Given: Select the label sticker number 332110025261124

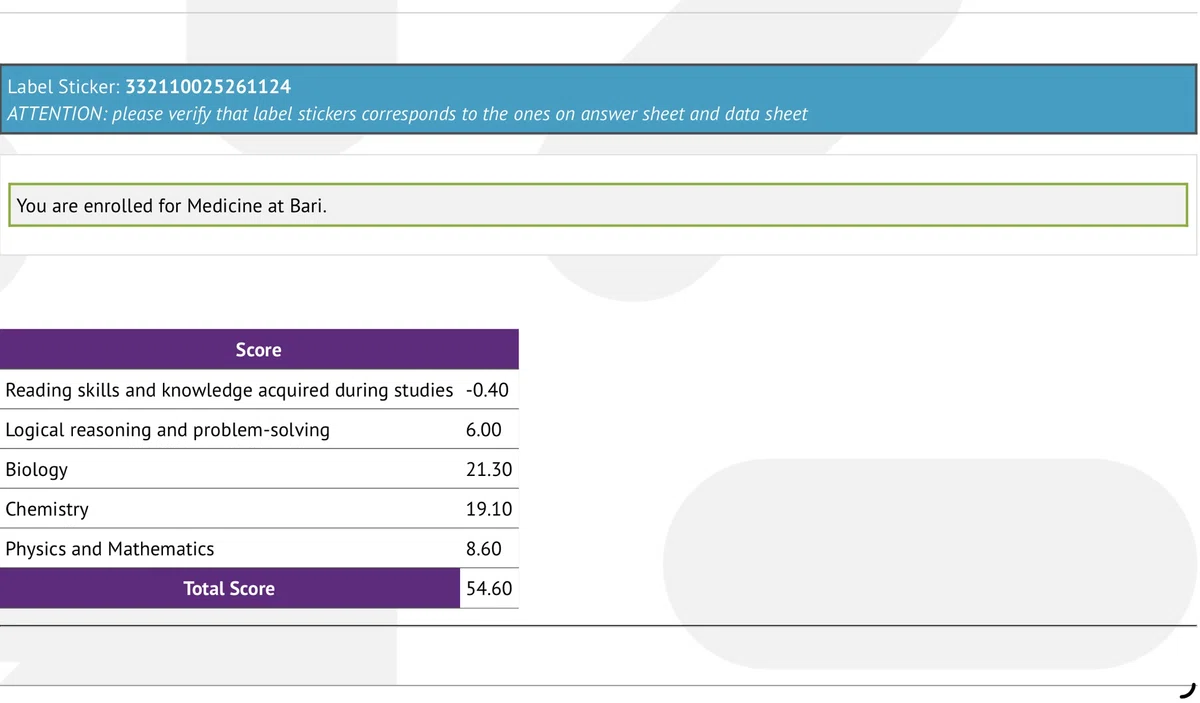Looking at the screenshot, I should point(208,87).
